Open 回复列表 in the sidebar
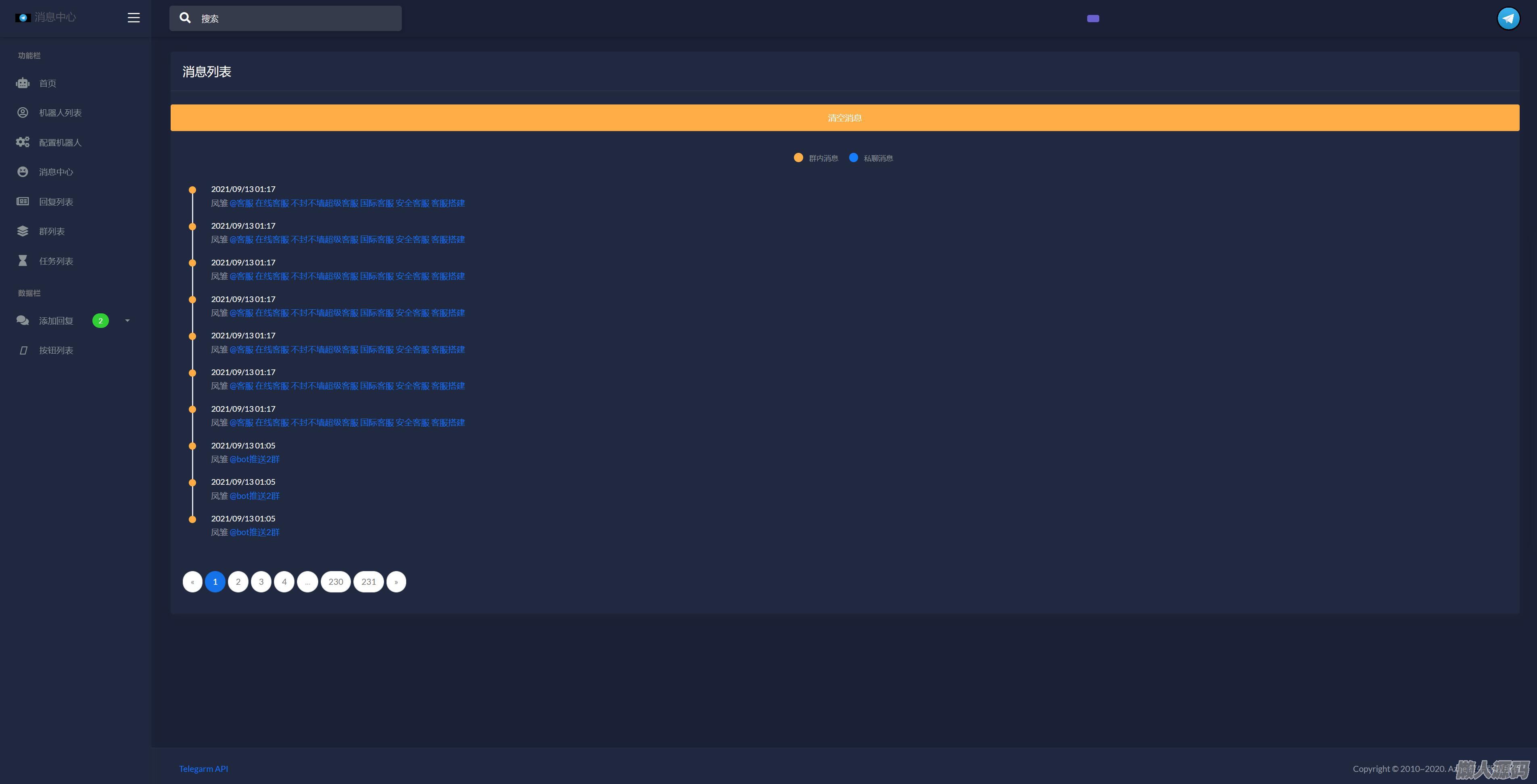This screenshot has height=784, width=1537. pos(56,202)
